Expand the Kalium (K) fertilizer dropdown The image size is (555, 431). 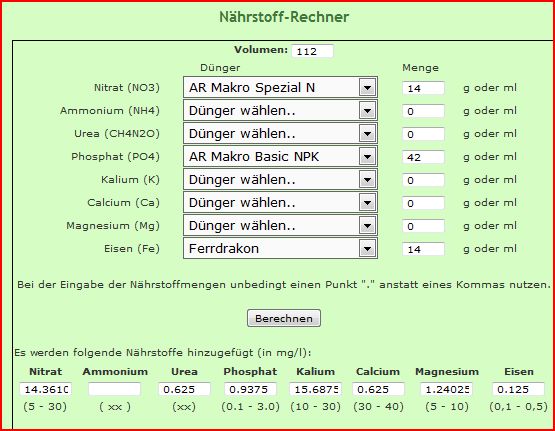pyautogui.click(x=280, y=179)
